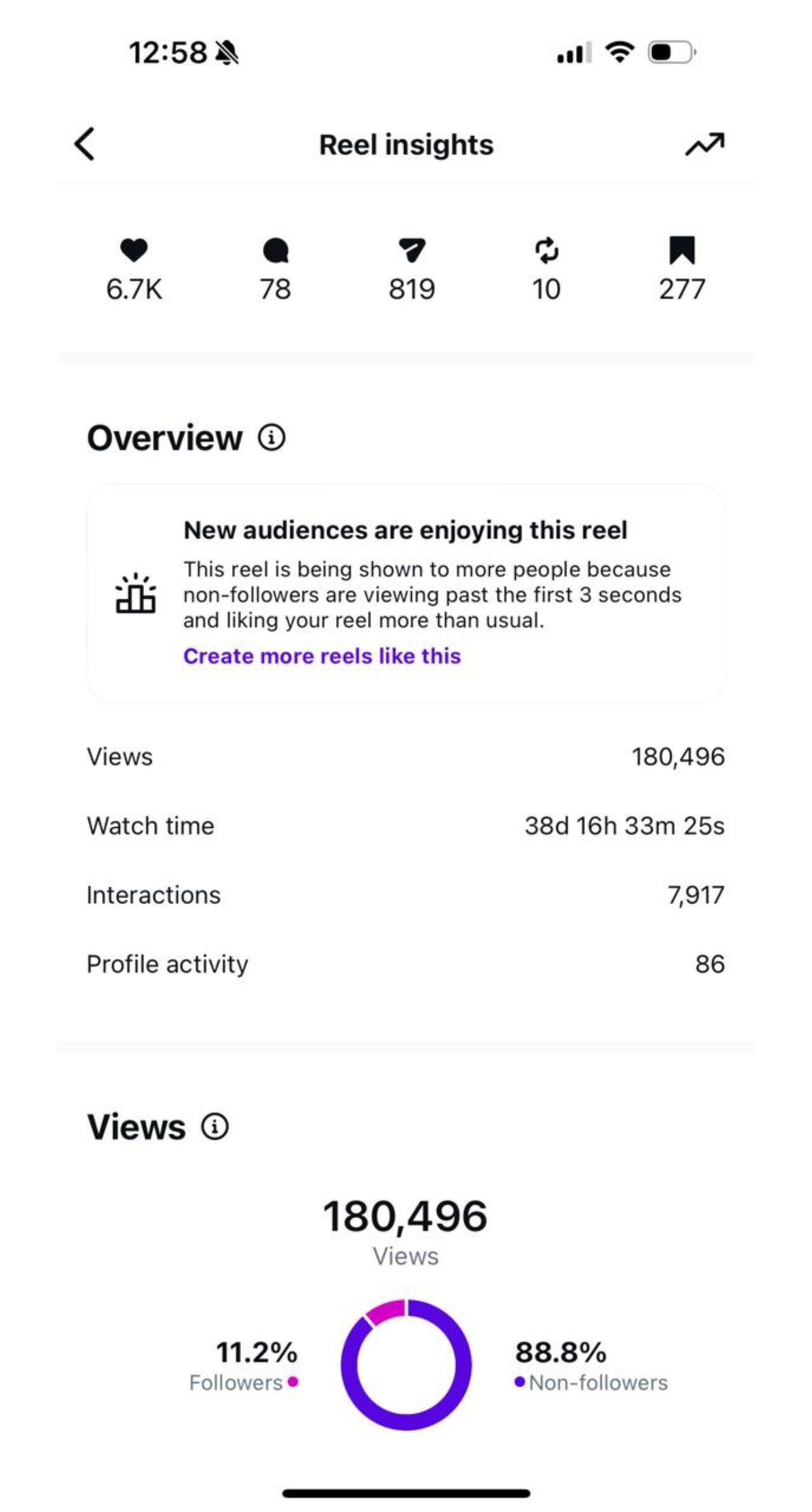Tap the 'New audiences are enjoying this reel' heading
This screenshot has width=812, height=1512.
pos(405,530)
